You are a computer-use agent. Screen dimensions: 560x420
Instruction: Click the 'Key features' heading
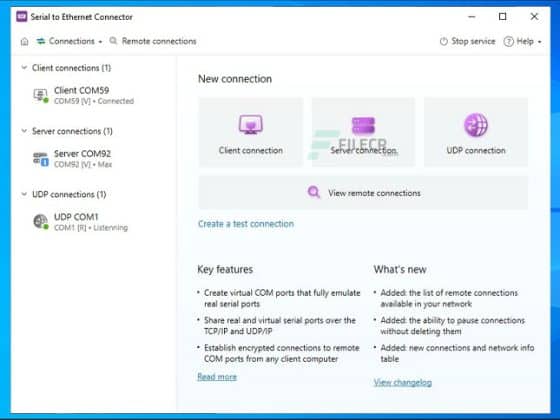click(225, 269)
